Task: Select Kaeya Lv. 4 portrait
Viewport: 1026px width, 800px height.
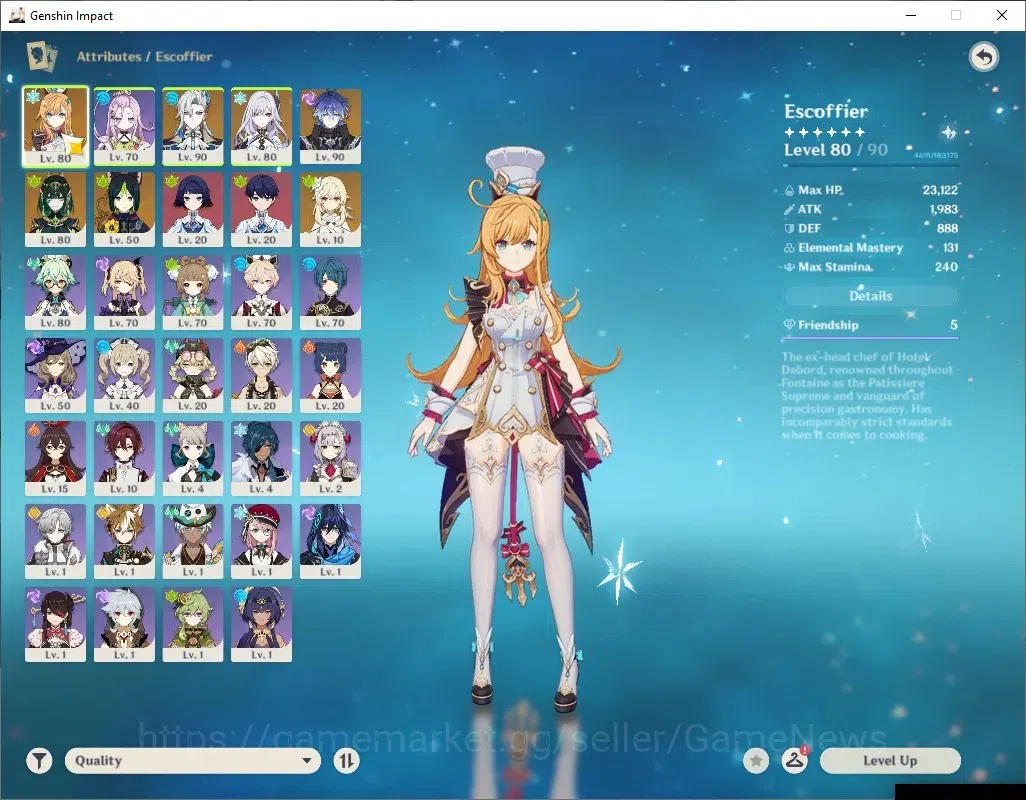Action: [x=262, y=459]
